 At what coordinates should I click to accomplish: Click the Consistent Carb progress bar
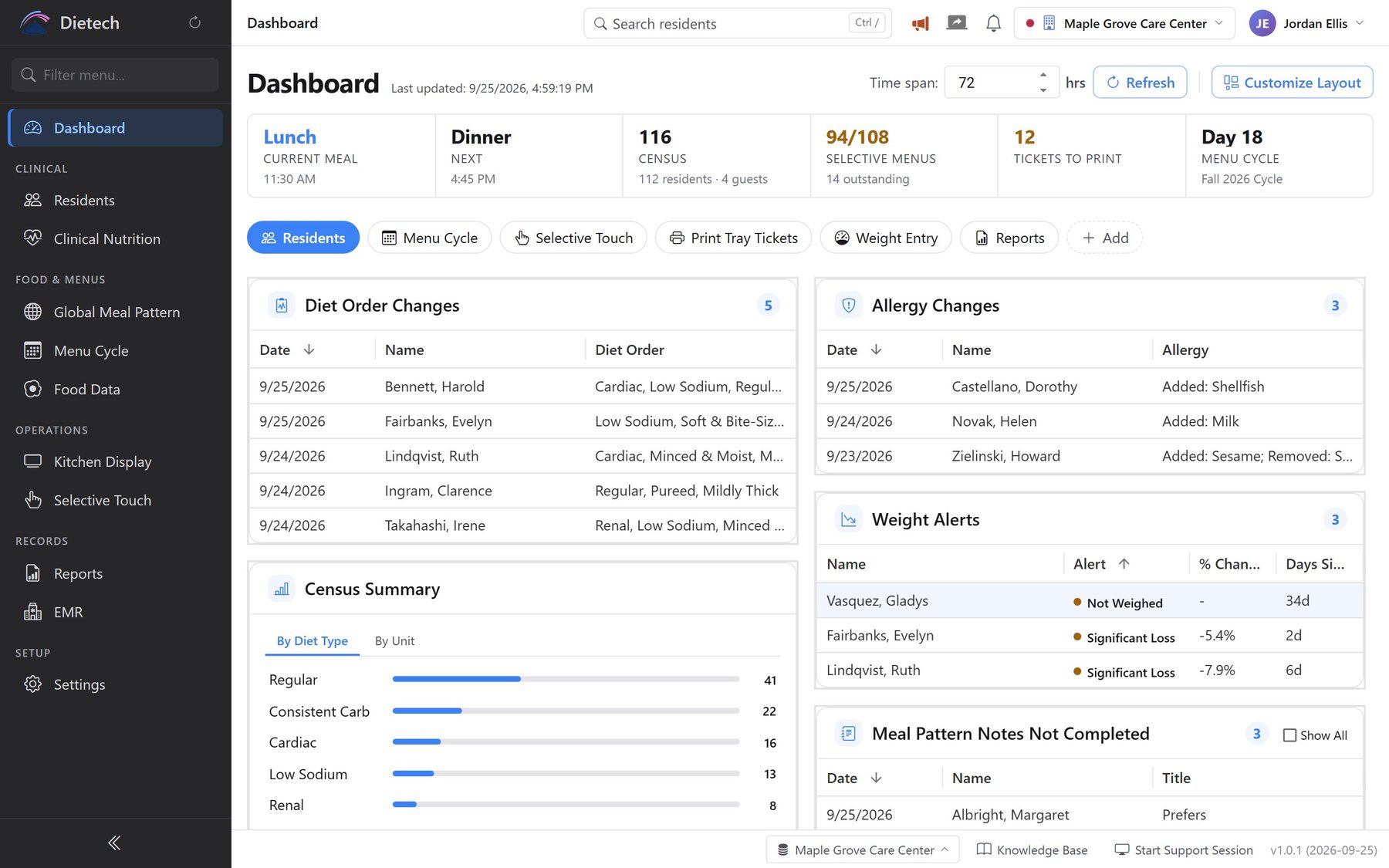coord(566,711)
